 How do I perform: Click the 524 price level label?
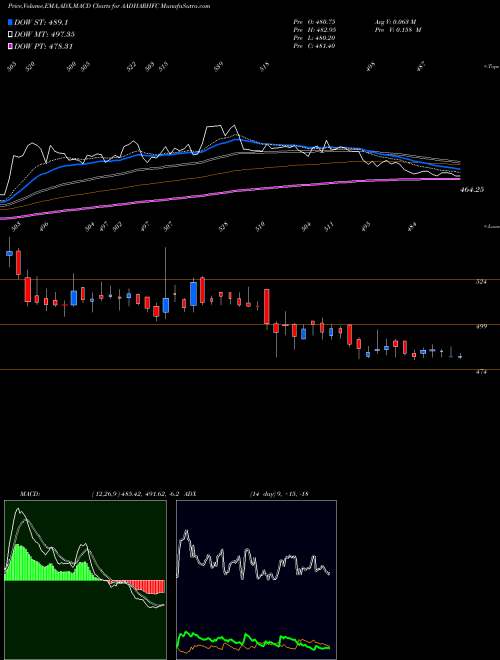(481, 282)
